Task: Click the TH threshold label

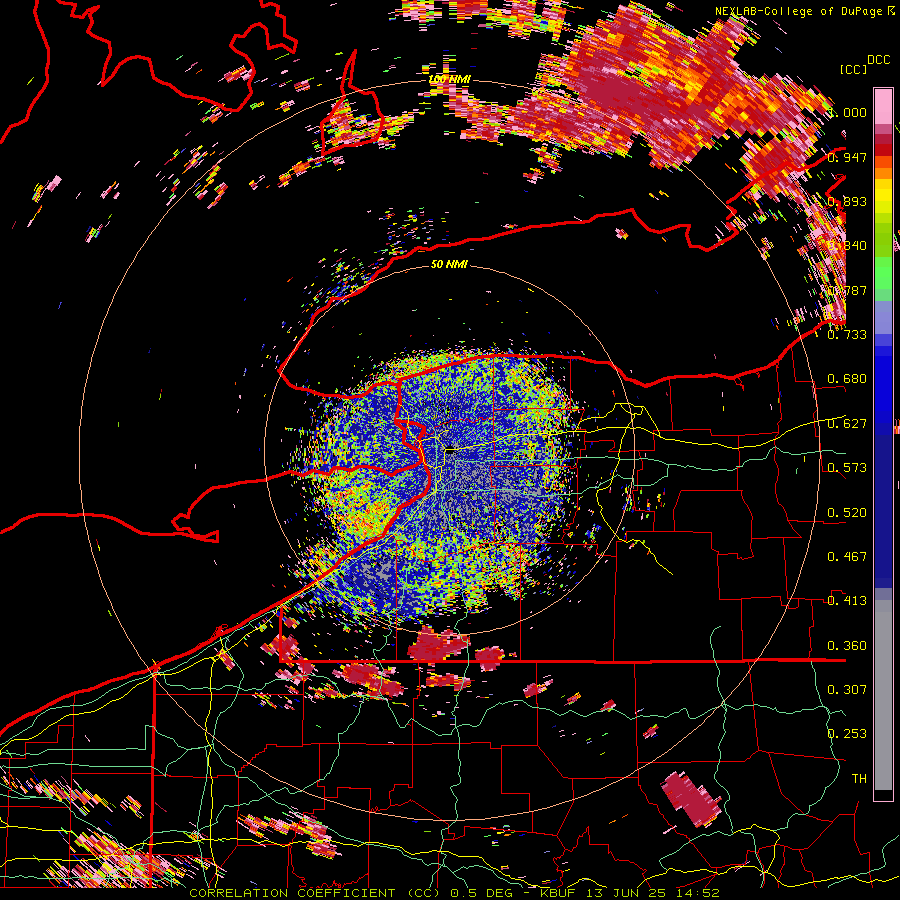Action: [x=859, y=779]
